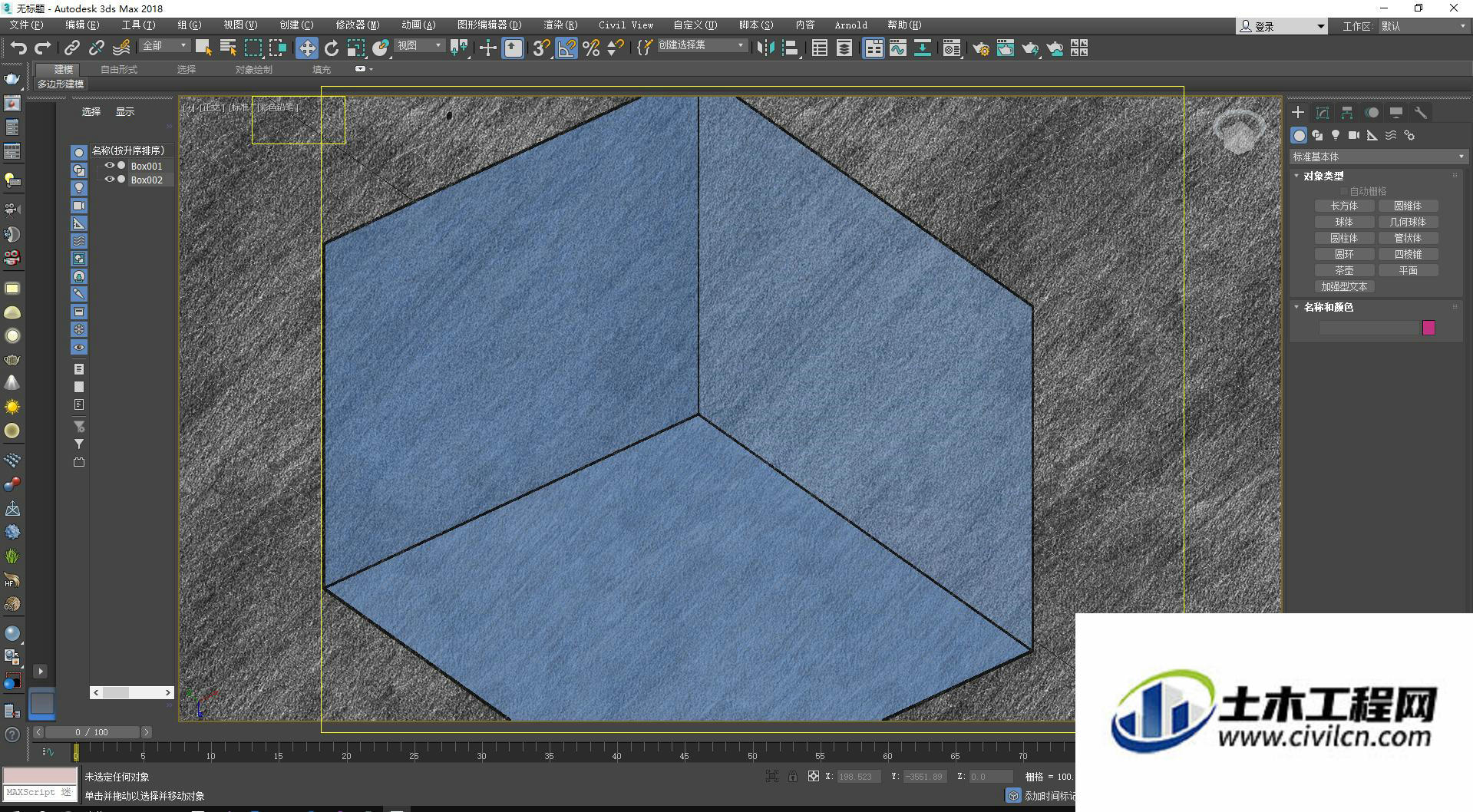Collapse the 名称和颜色 rollout
Image resolution: width=1473 pixels, height=812 pixels.
1297,307
